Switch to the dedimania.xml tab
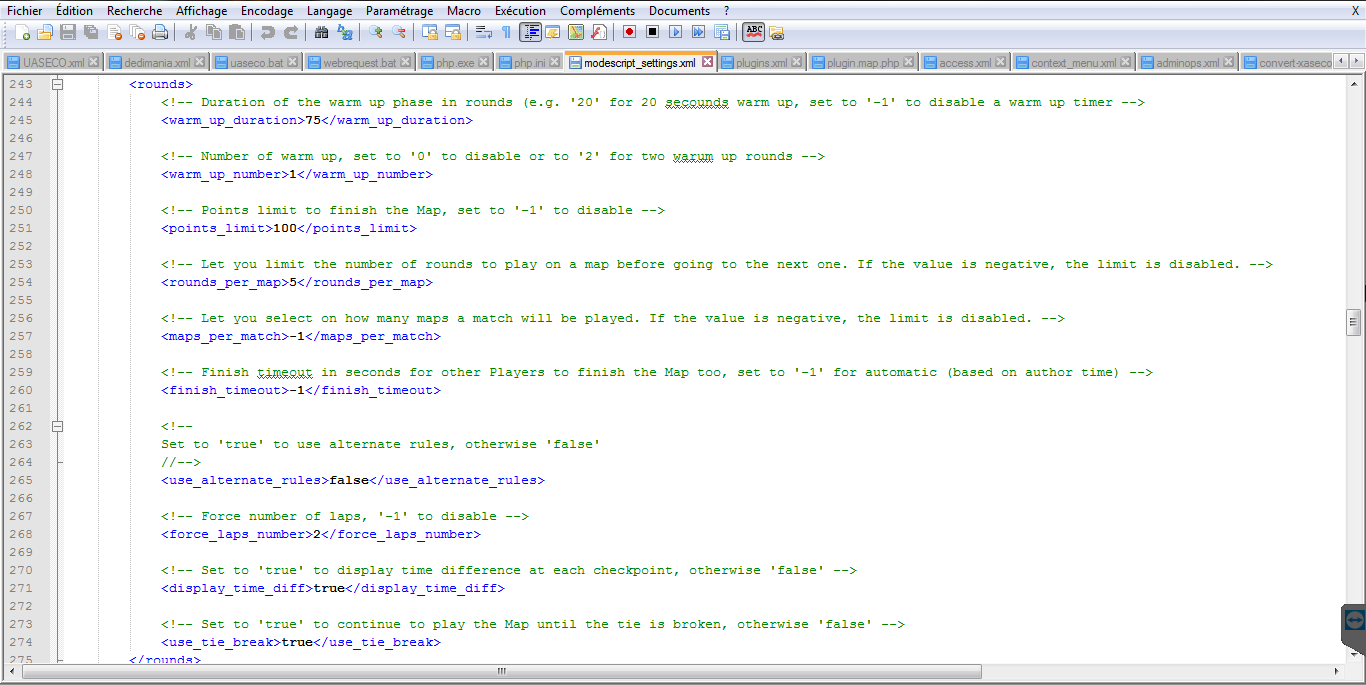The height and width of the screenshot is (685, 1366). click(x=157, y=62)
